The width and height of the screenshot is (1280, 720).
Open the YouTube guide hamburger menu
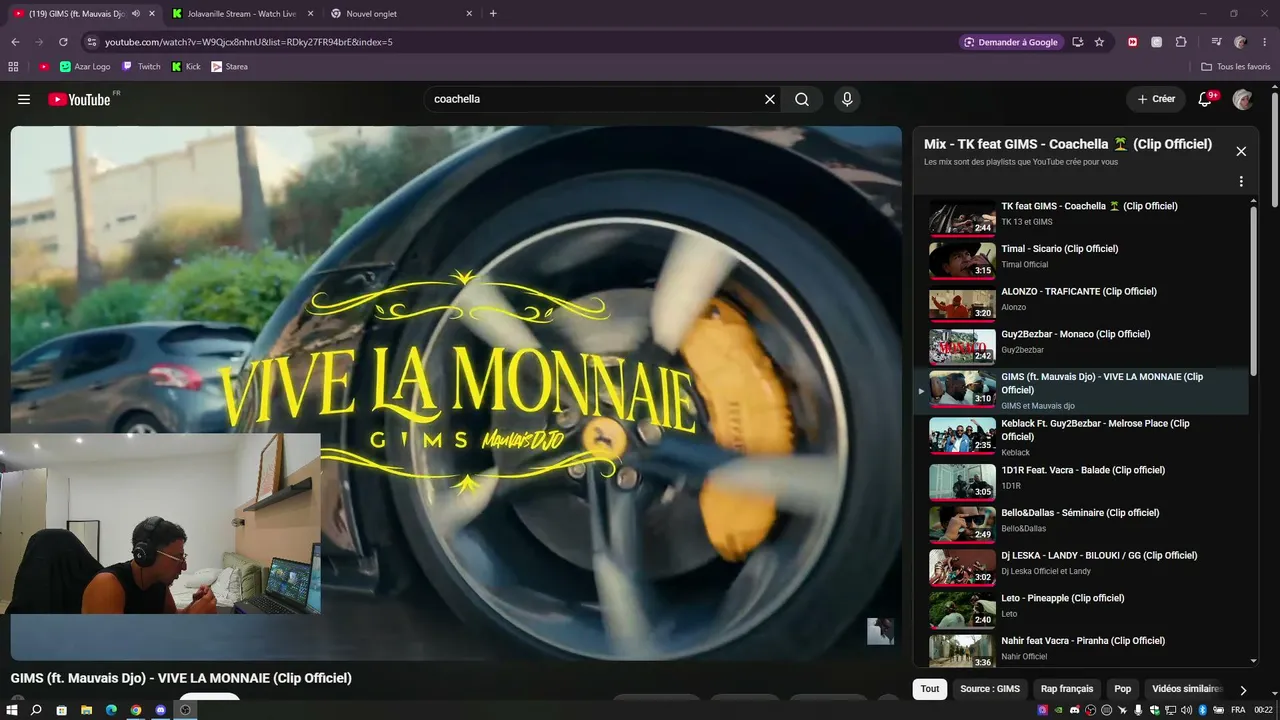coord(24,99)
